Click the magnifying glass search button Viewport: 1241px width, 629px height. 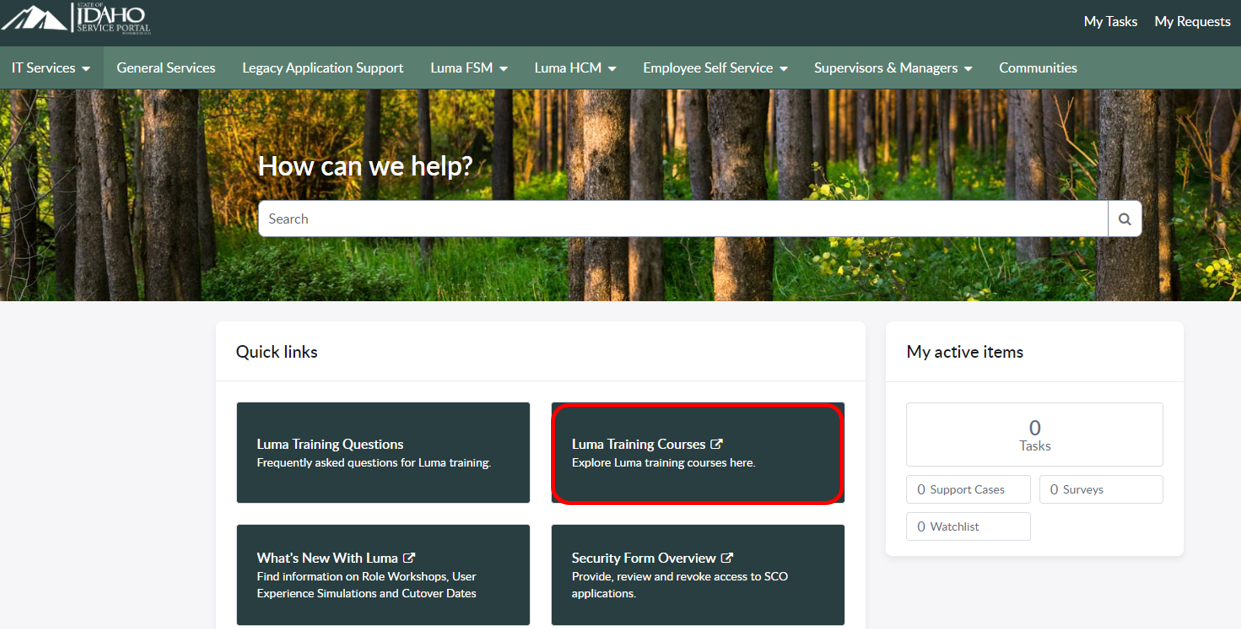tap(1125, 219)
